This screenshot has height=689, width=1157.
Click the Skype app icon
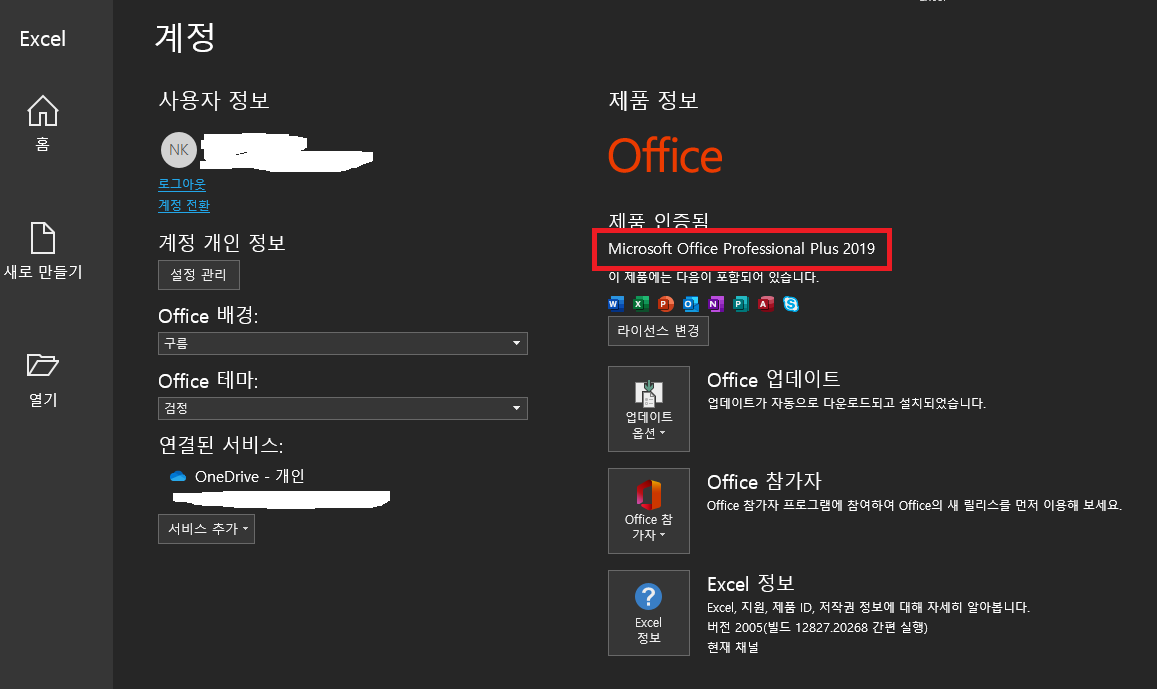click(x=791, y=303)
